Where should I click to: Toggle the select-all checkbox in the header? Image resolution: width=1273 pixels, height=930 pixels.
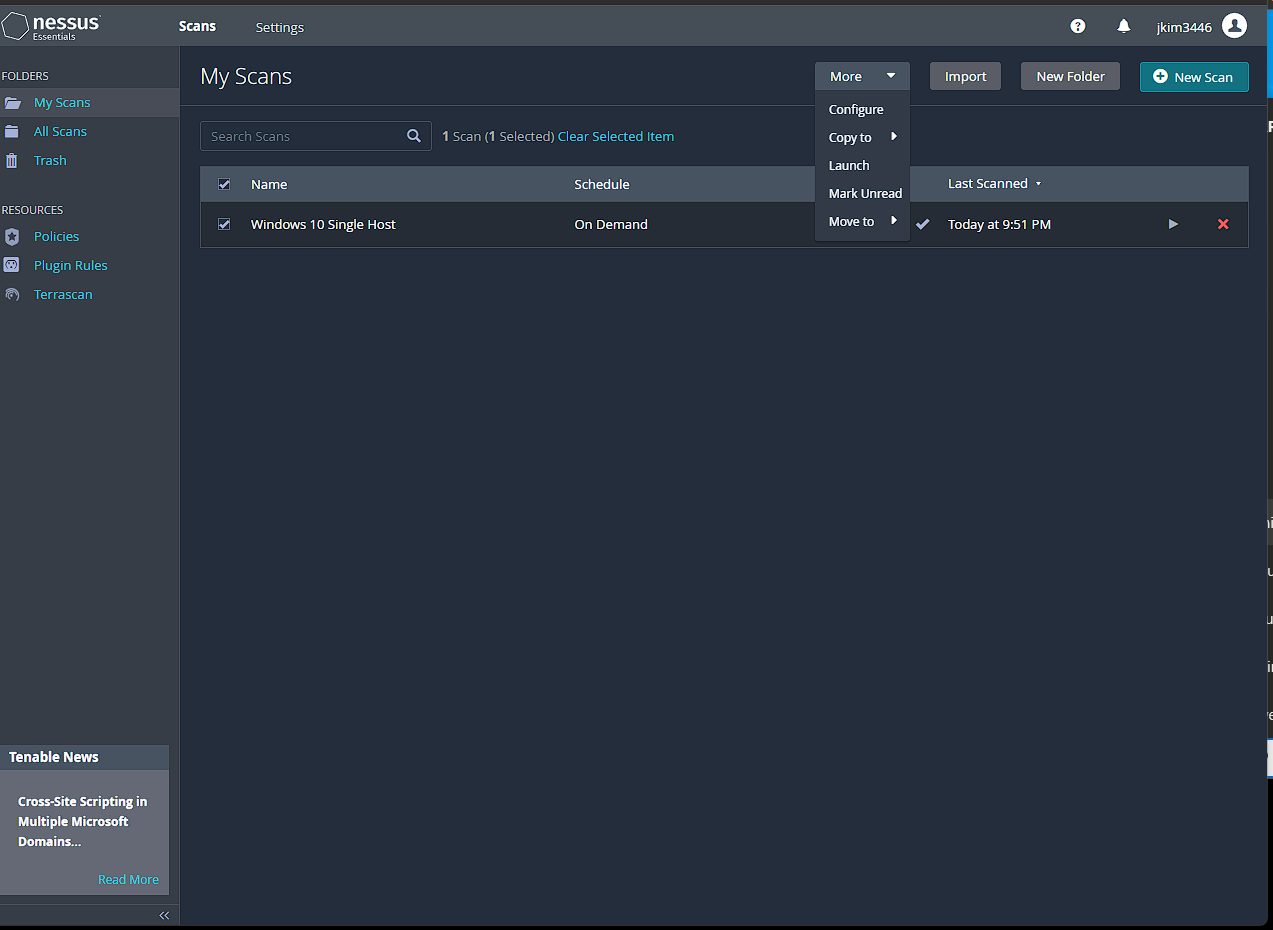[x=224, y=184]
